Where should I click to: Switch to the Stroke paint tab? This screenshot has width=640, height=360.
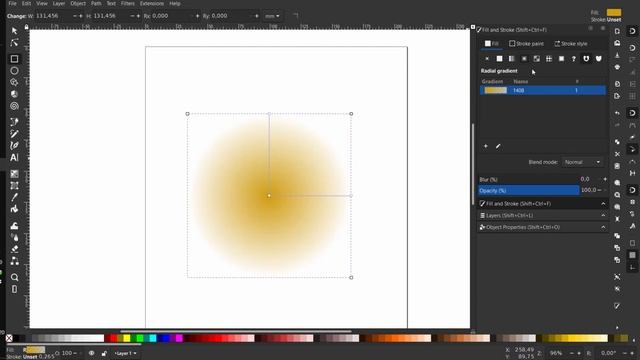527,44
